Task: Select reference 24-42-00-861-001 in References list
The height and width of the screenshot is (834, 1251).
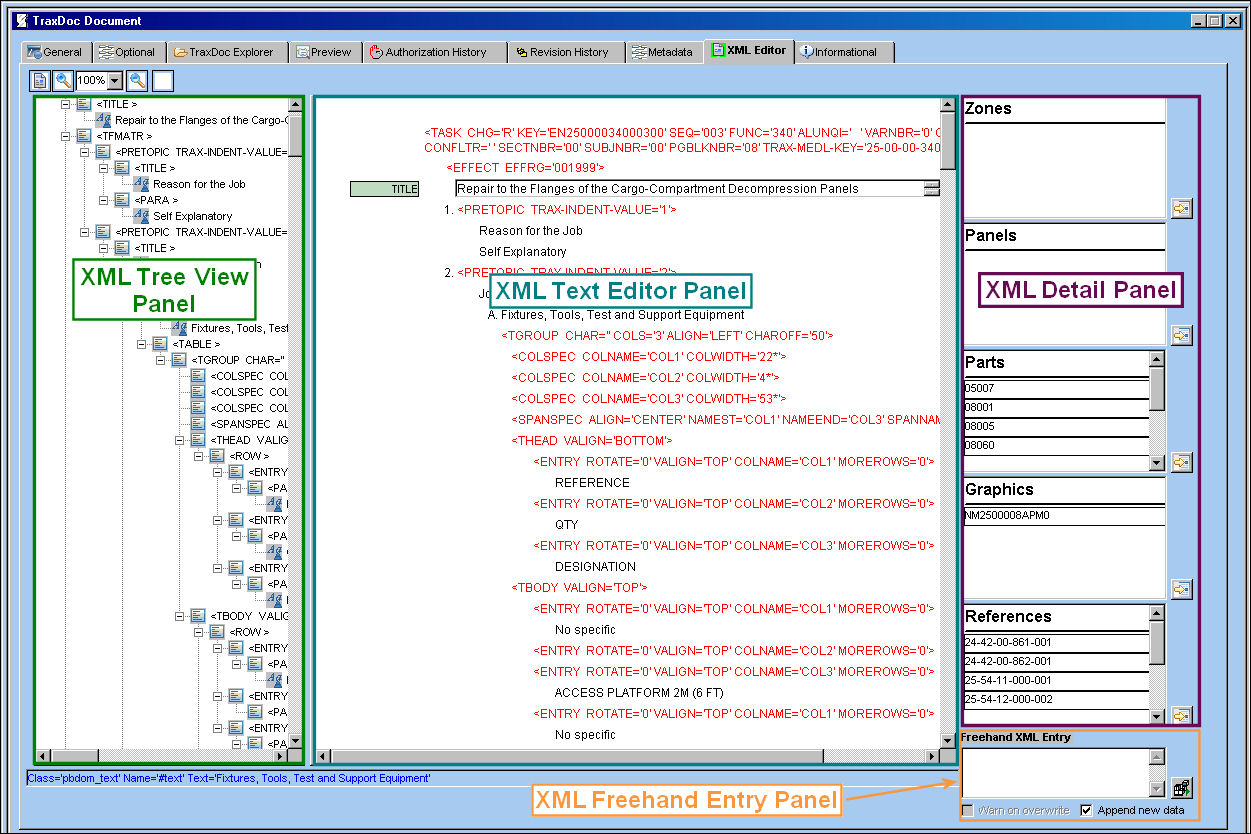Action: [x=1056, y=642]
